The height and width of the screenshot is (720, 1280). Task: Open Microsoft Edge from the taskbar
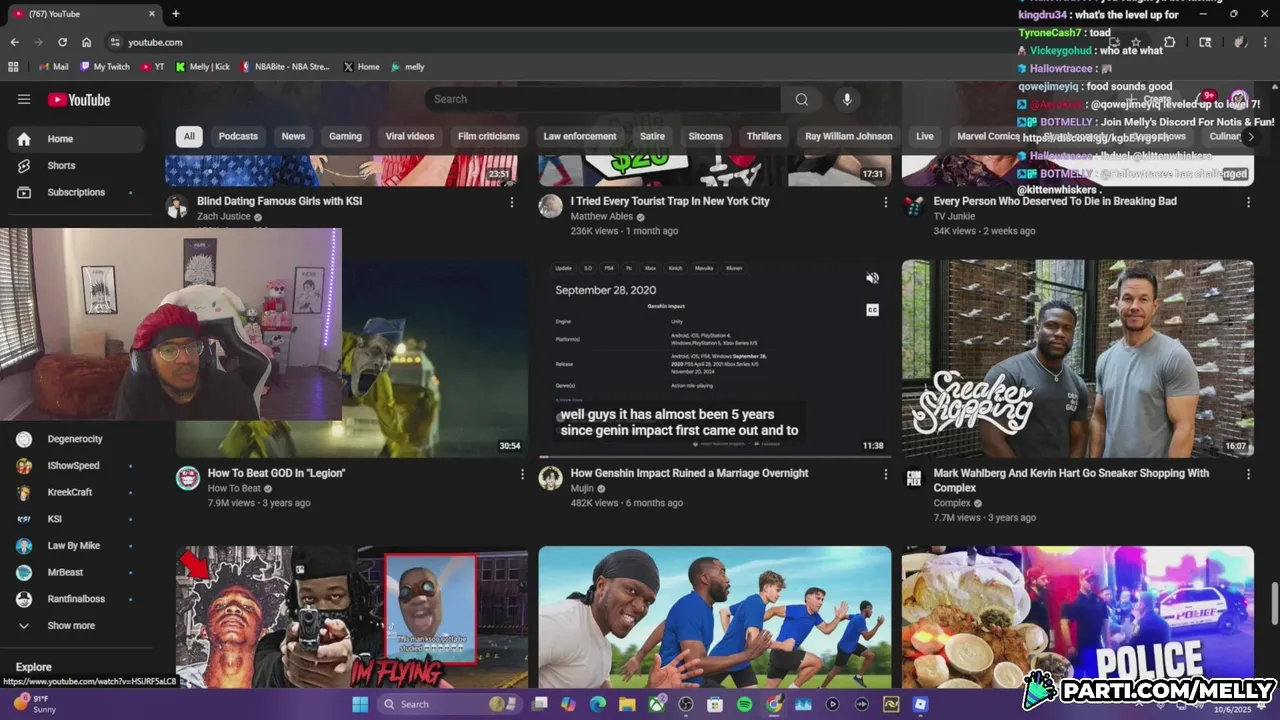pos(597,704)
